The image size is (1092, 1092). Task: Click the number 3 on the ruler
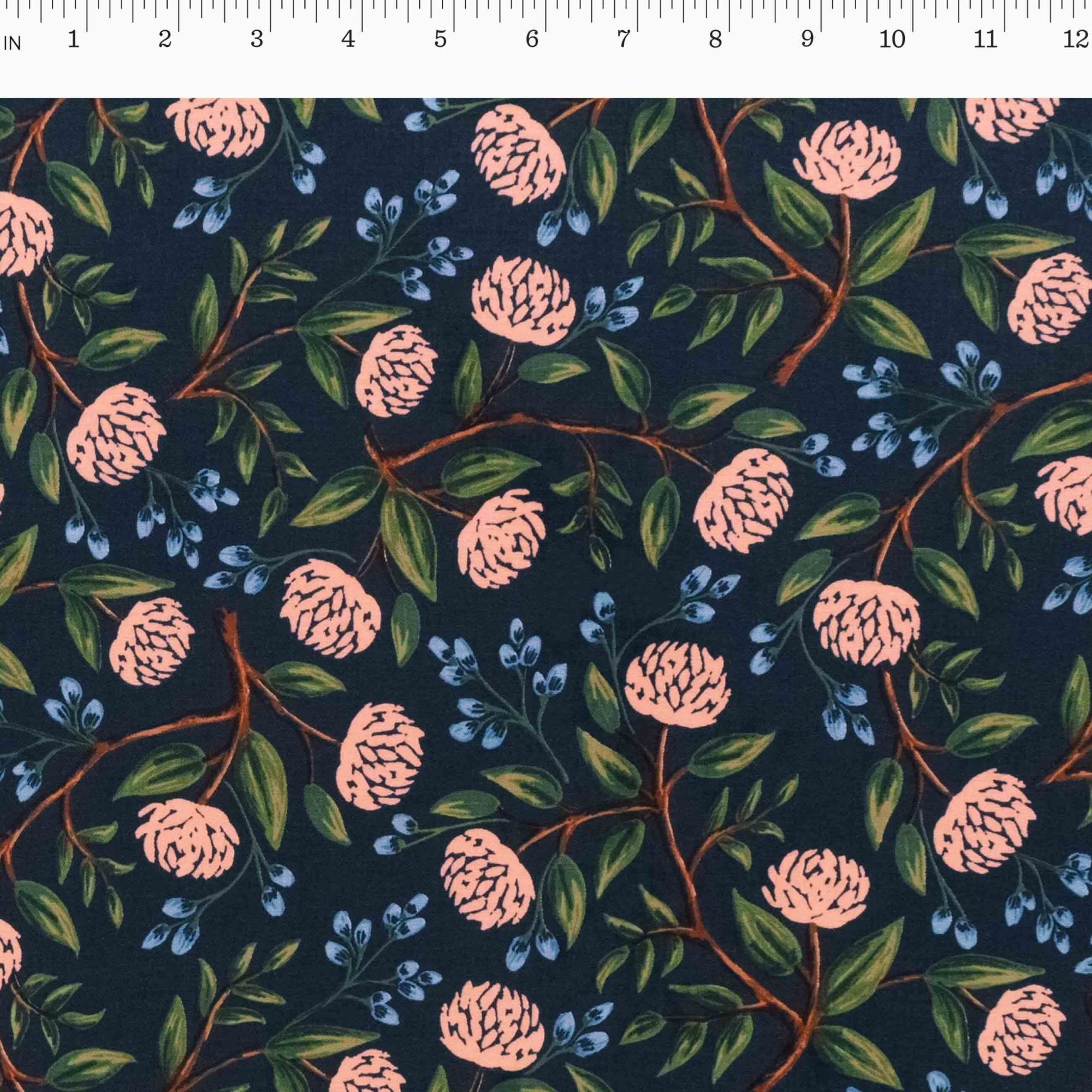coord(257,39)
